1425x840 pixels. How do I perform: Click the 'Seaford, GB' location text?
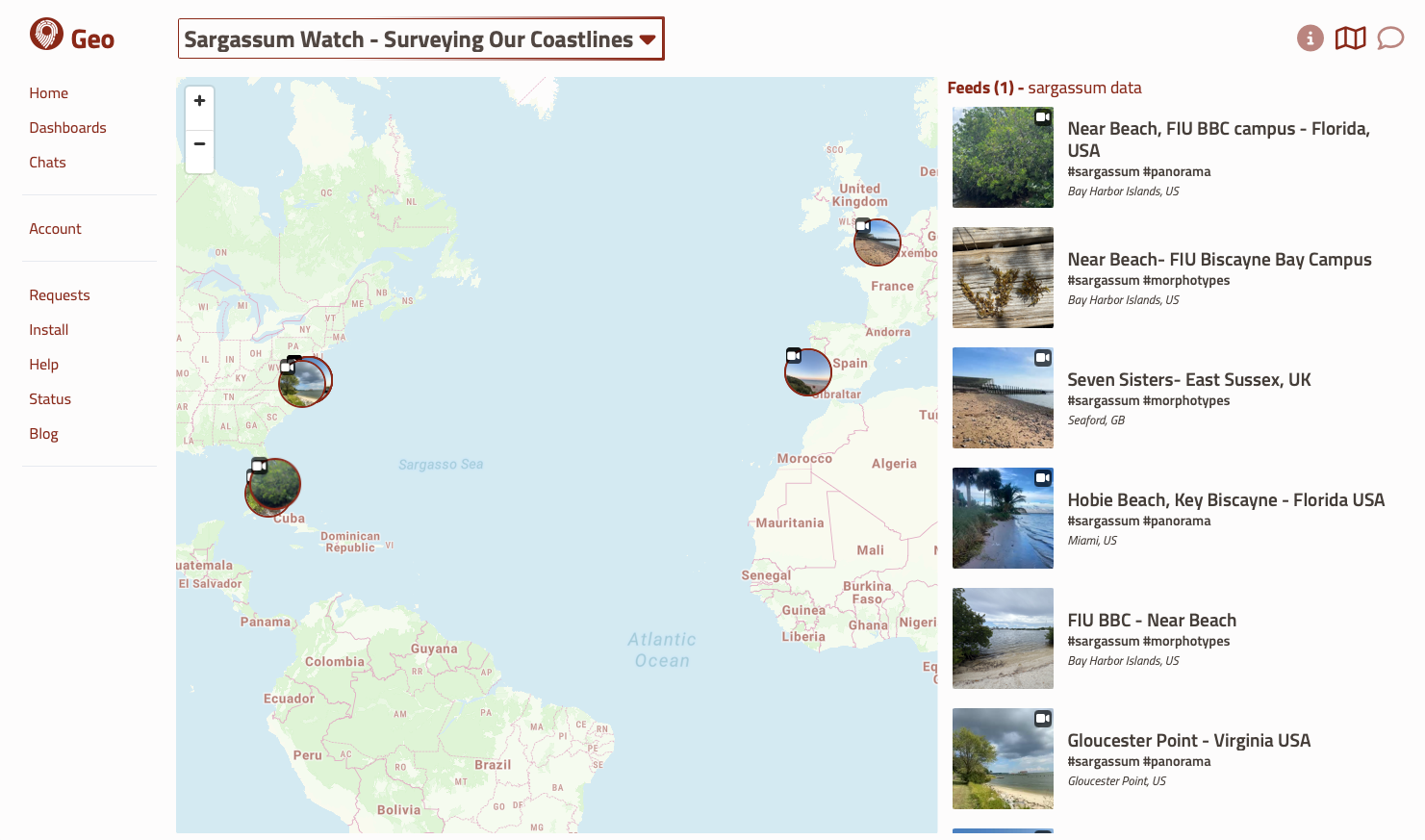coord(1096,420)
